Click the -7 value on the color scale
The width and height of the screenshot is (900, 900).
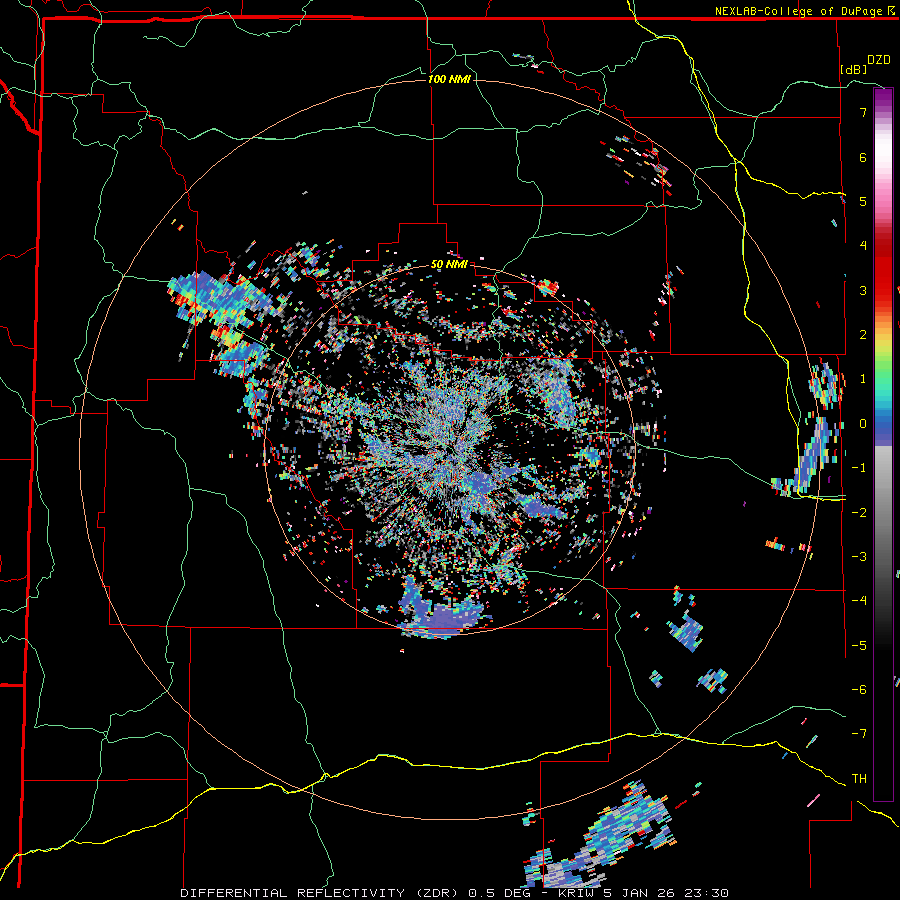coord(859,734)
